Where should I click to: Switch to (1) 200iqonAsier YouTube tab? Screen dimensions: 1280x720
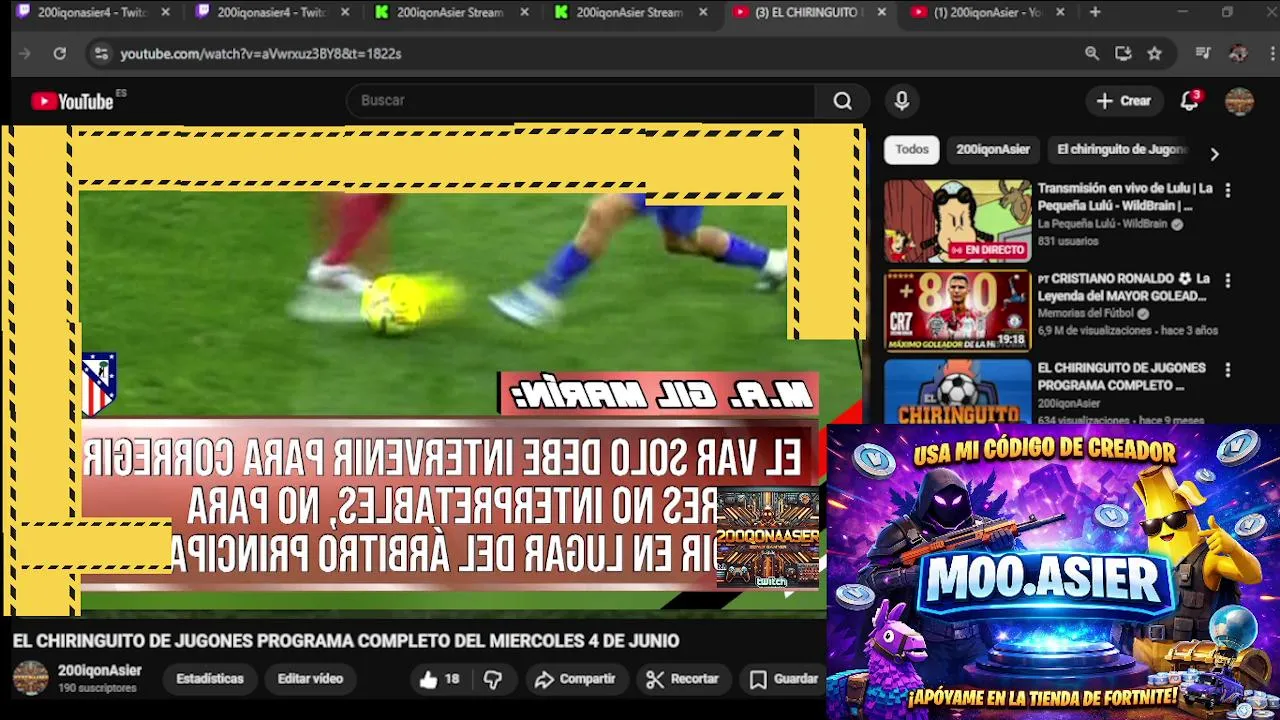point(988,13)
